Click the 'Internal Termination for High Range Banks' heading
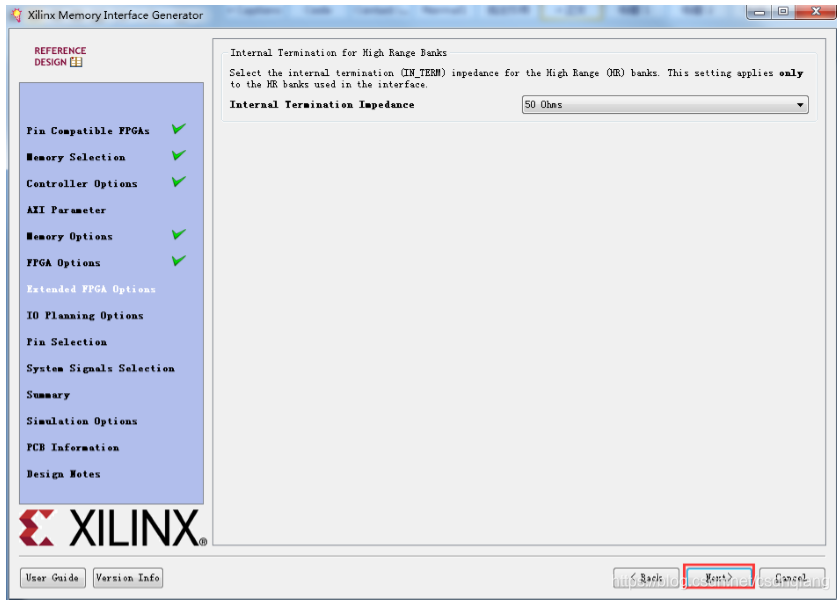The image size is (839, 600). [338, 52]
